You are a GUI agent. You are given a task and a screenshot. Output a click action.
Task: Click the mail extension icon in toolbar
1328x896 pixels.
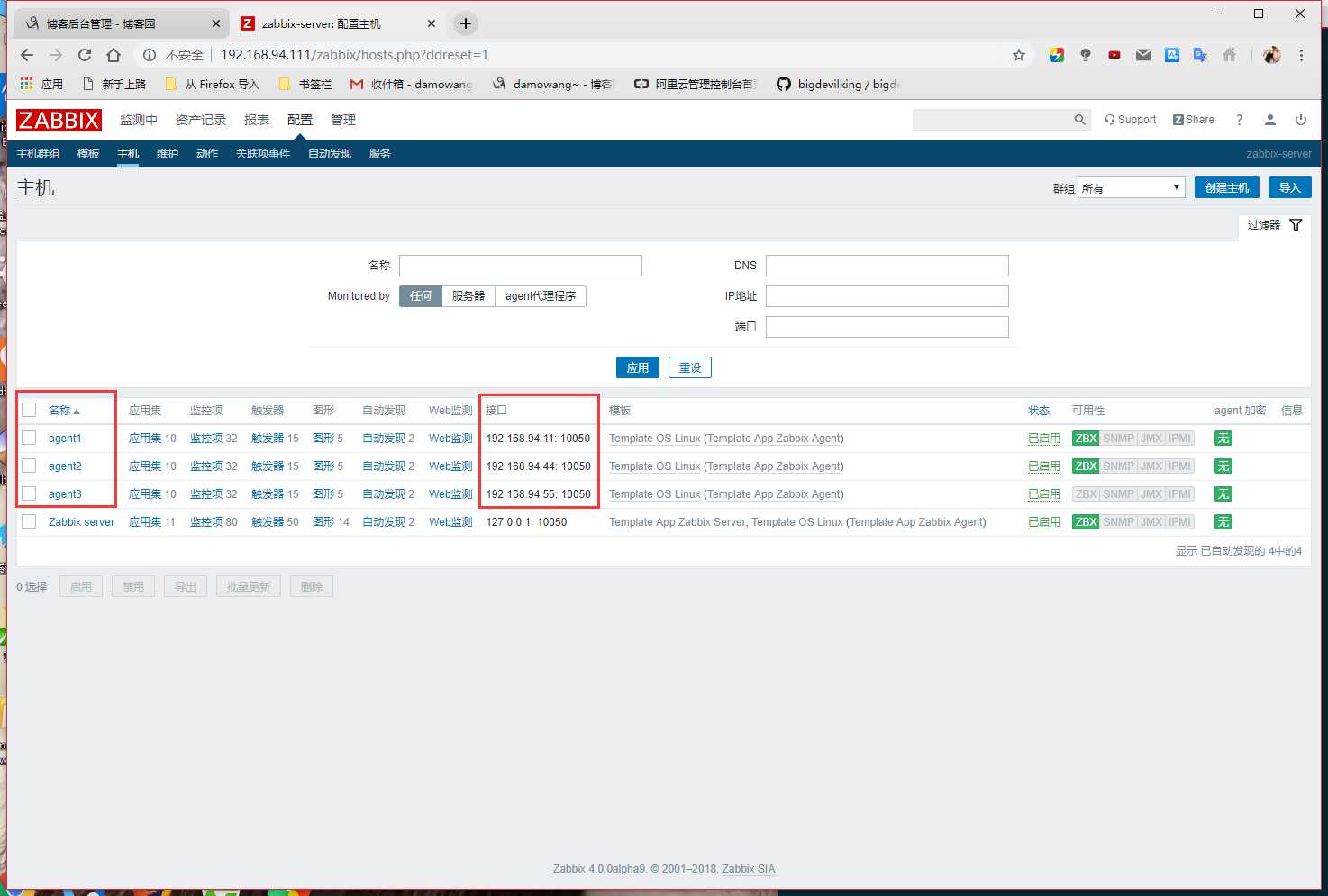coord(1143,55)
